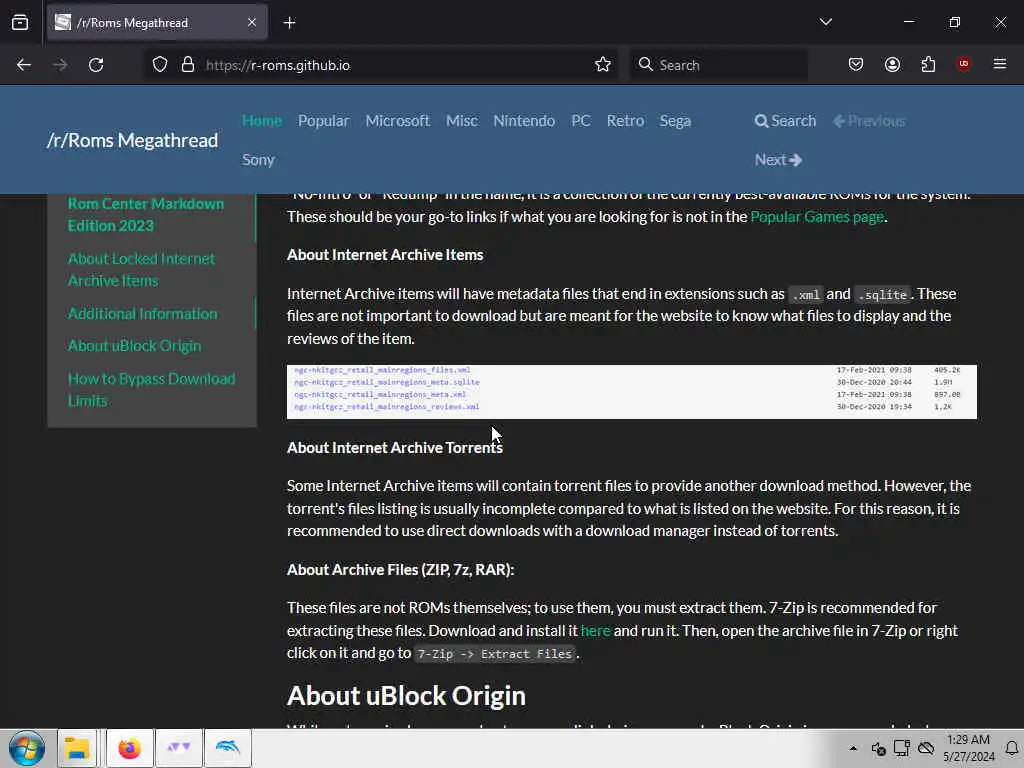The height and width of the screenshot is (768, 1024).
Task: Show hidden tray icons arrow
Action: pyautogui.click(x=853, y=748)
